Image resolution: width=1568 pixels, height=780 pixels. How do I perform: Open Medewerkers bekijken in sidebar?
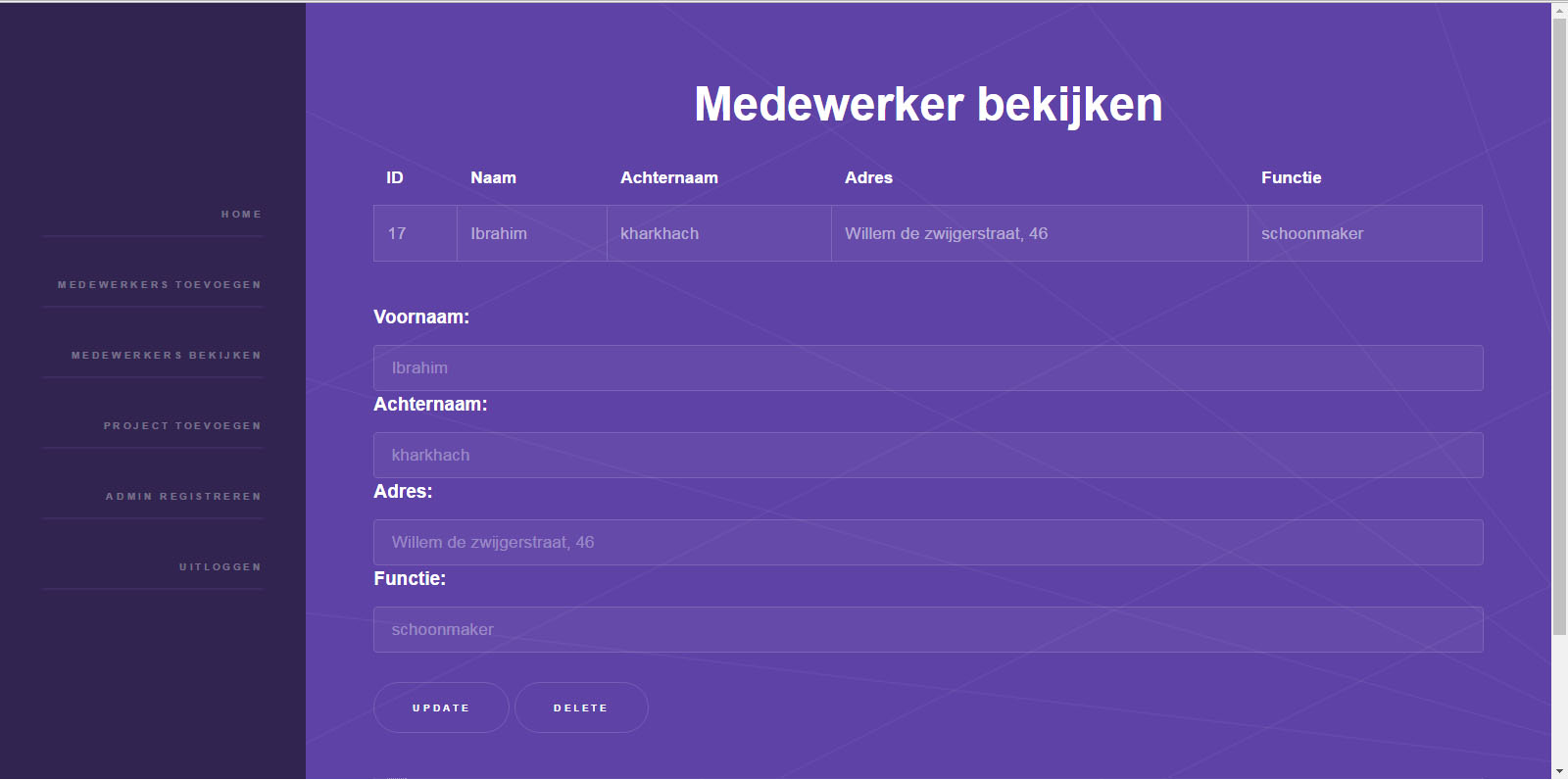pos(167,355)
